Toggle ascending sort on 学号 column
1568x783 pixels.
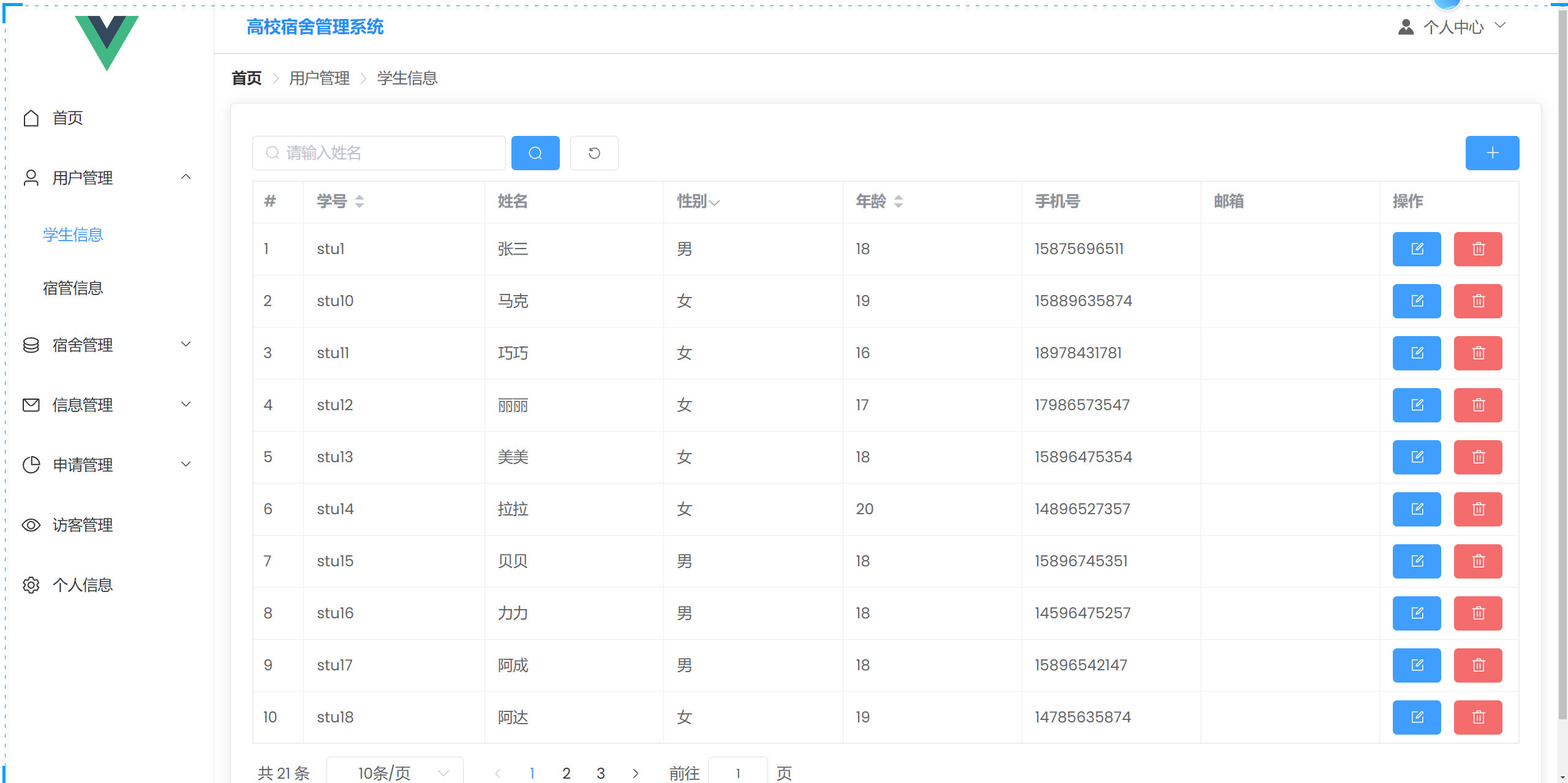[x=360, y=197]
